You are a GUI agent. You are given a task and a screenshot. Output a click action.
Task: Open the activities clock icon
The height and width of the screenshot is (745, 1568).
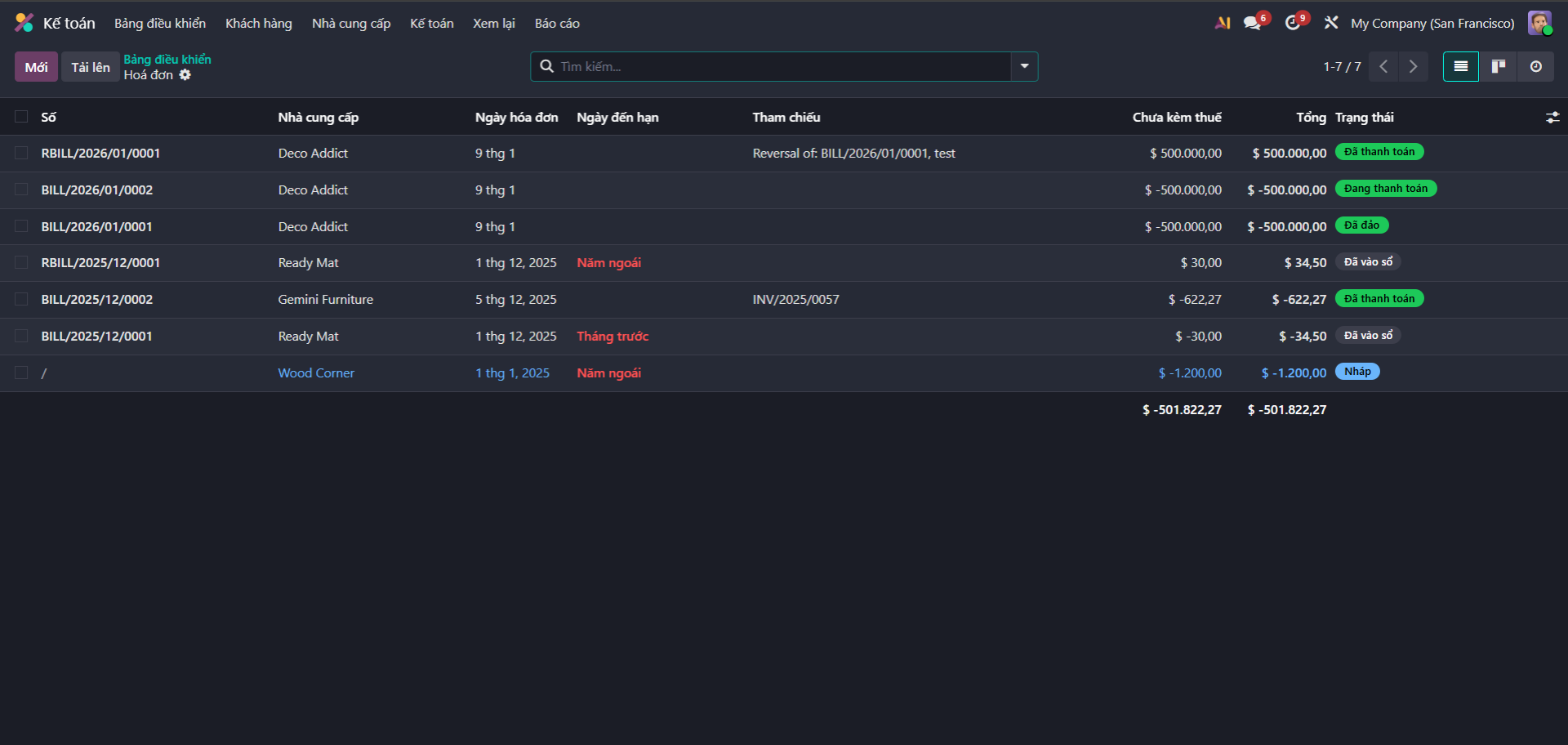pos(1292,23)
